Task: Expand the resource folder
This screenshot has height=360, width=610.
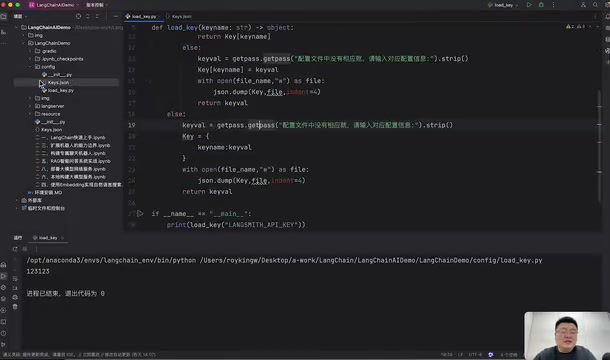Action: coord(30,114)
